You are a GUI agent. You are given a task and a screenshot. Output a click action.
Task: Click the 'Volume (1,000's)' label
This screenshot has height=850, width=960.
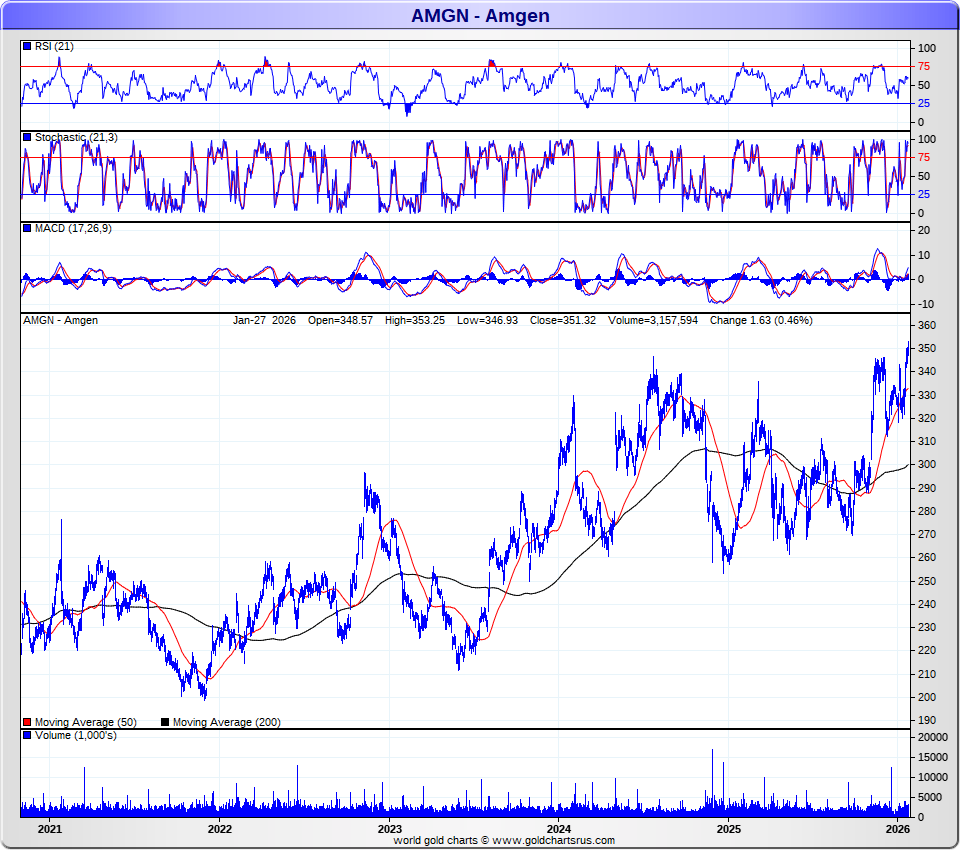[75, 735]
